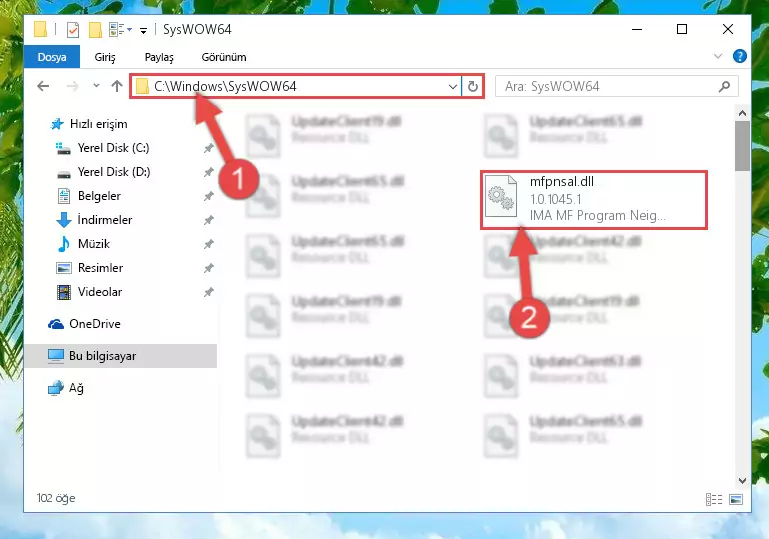Click the folder icon in the address bar
The width and height of the screenshot is (769, 539).
point(142,87)
